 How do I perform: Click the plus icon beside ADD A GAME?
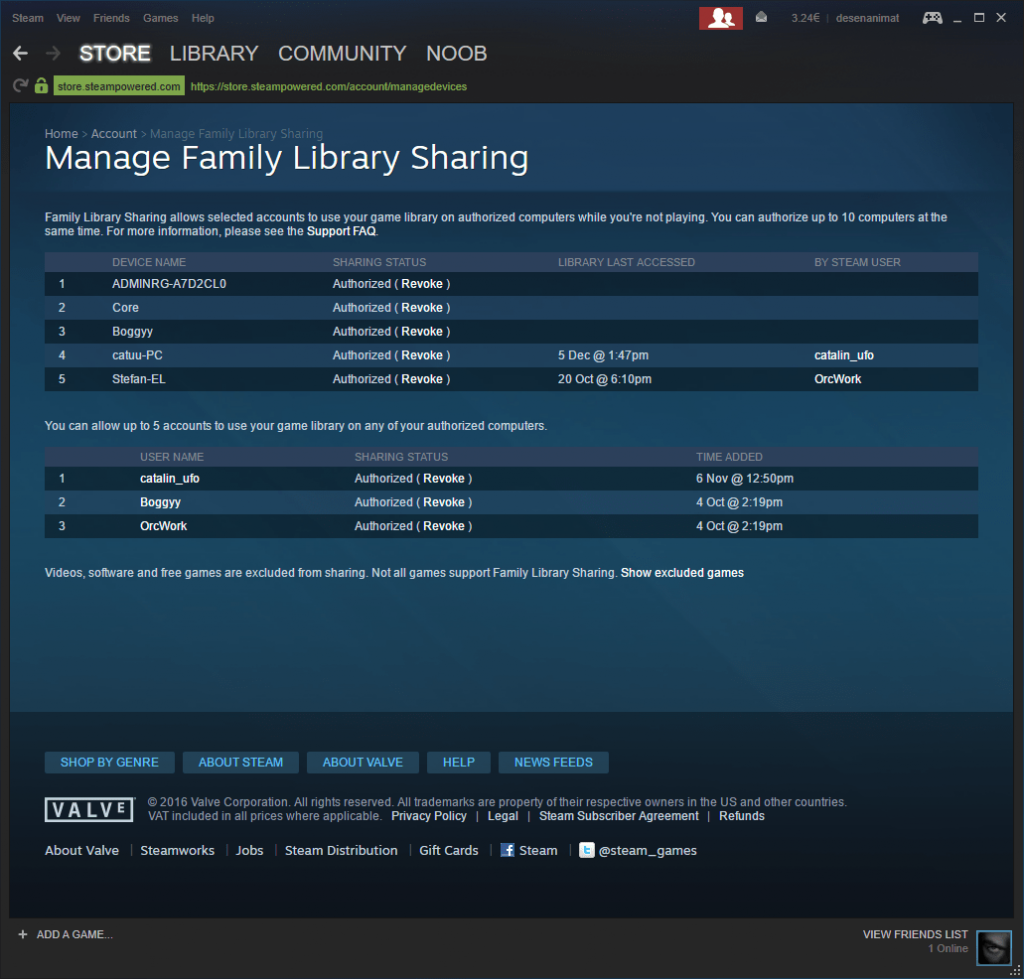point(23,934)
